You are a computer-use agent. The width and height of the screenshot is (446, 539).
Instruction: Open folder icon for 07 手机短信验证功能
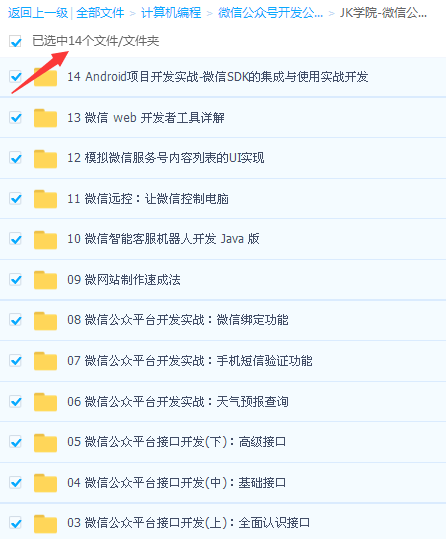pos(45,361)
